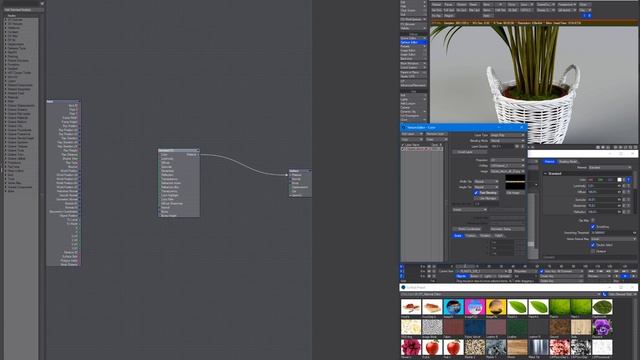640x360 pixels.
Task: Toggle the layer enable checkmark in layer list
Action: tap(402, 149)
